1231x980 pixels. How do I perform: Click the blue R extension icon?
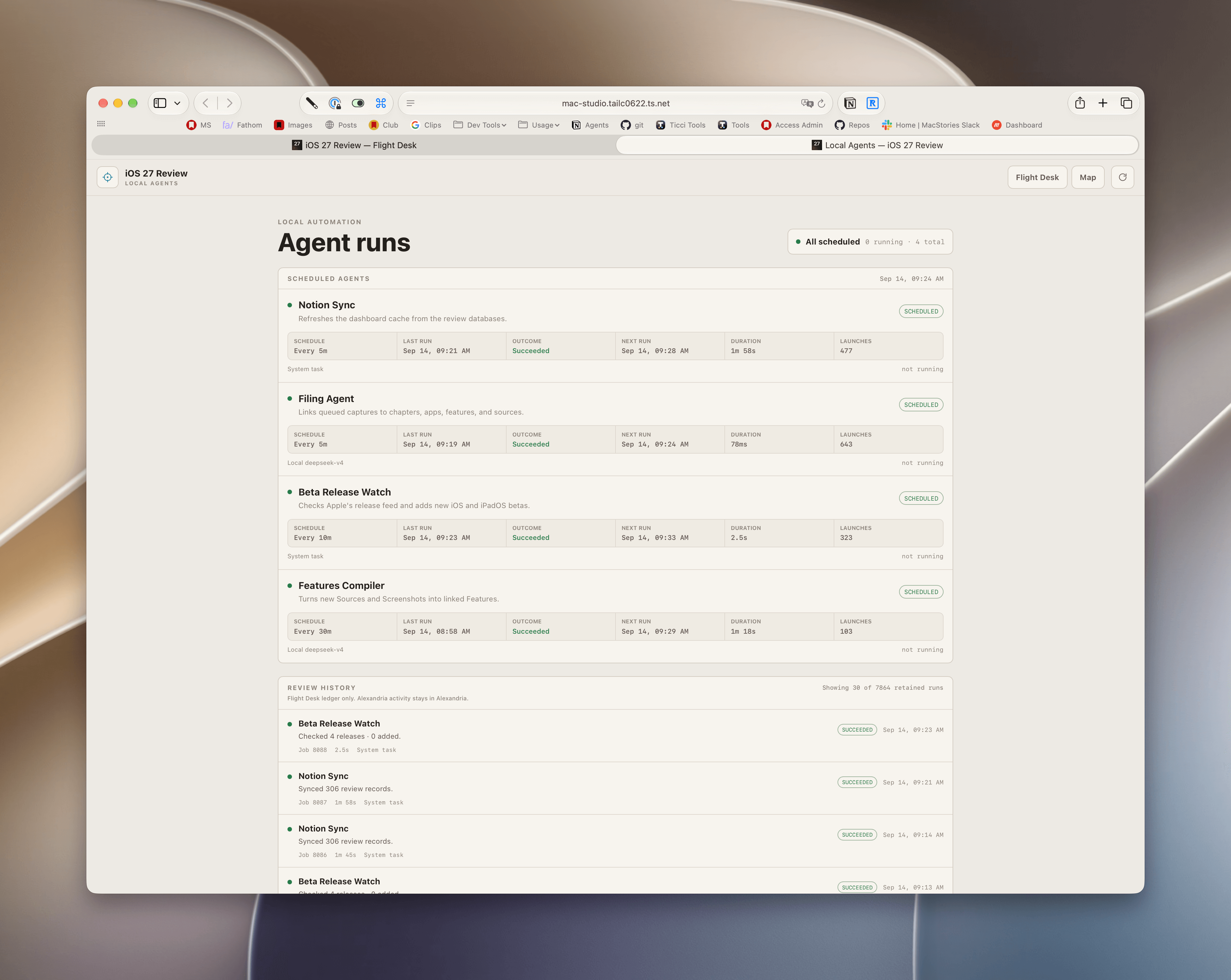coord(872,103)
